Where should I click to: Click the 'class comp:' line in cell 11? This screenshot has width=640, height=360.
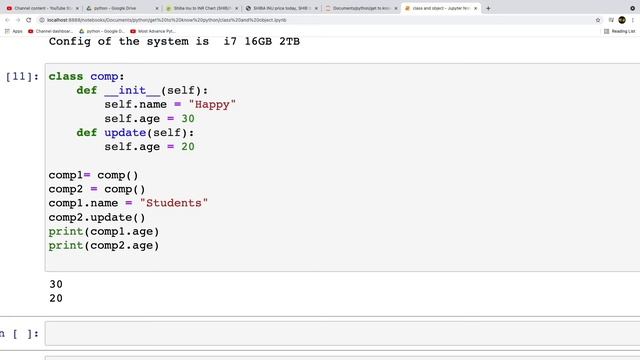pos(86,76)
